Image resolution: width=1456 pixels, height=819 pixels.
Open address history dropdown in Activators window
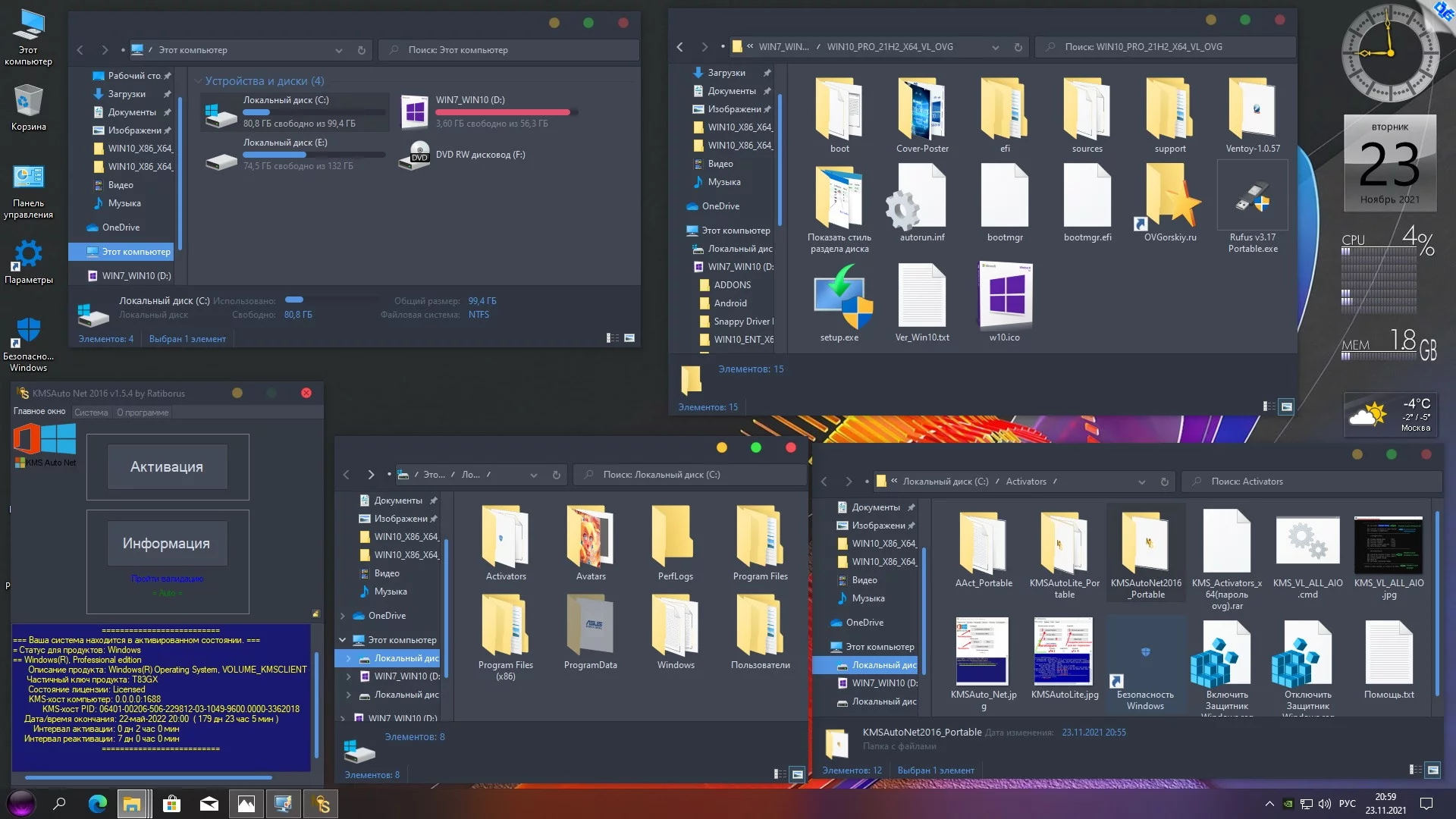tap(1141, 482)
